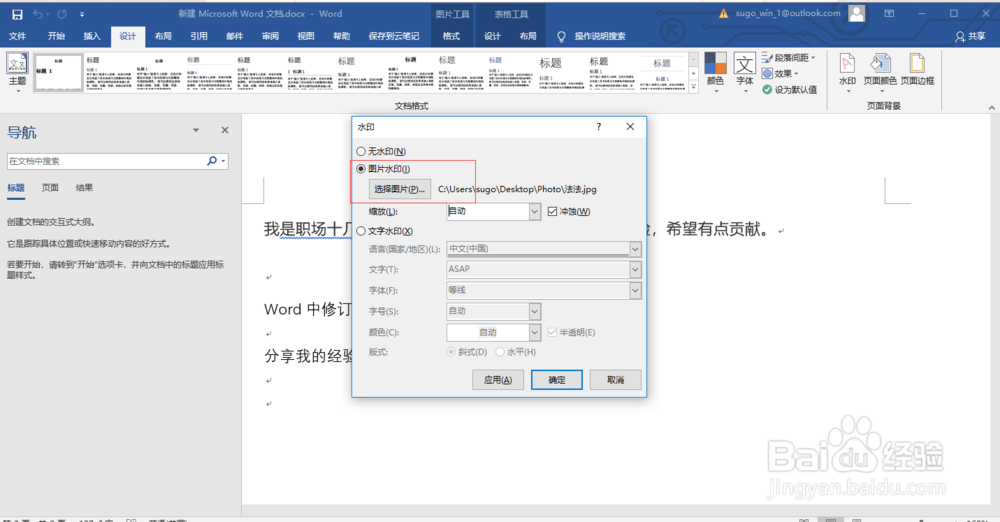Open navigation pane options arrow
Screen dimensions: 1000x522
pyautogui.click(x=196, y=130)
